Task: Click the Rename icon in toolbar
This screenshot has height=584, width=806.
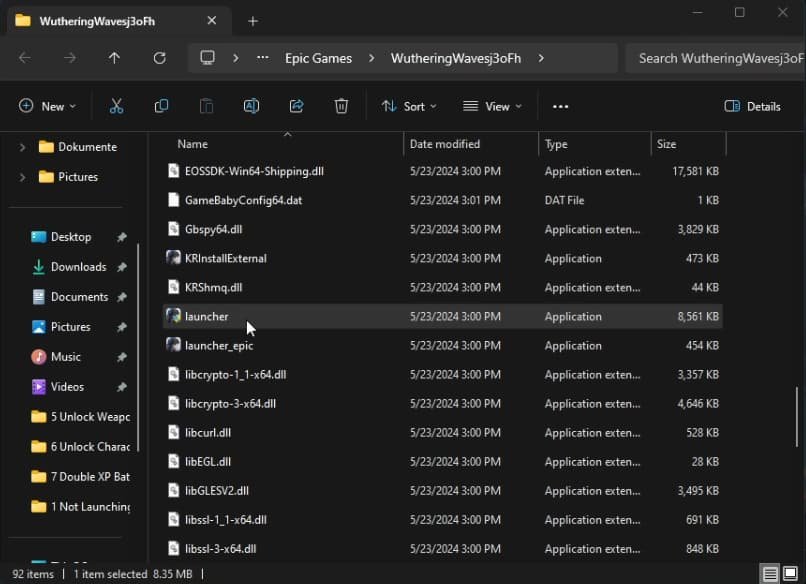Action: 251,106
